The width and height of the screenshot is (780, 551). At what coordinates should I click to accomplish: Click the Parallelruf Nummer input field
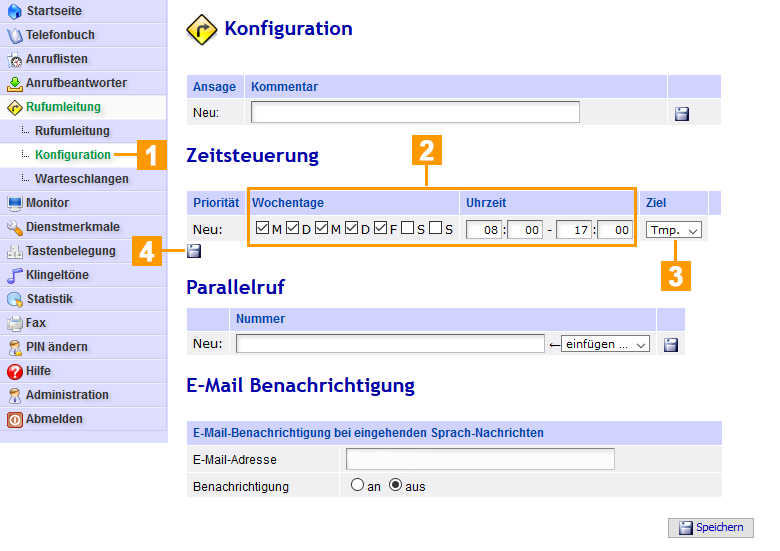390,344
